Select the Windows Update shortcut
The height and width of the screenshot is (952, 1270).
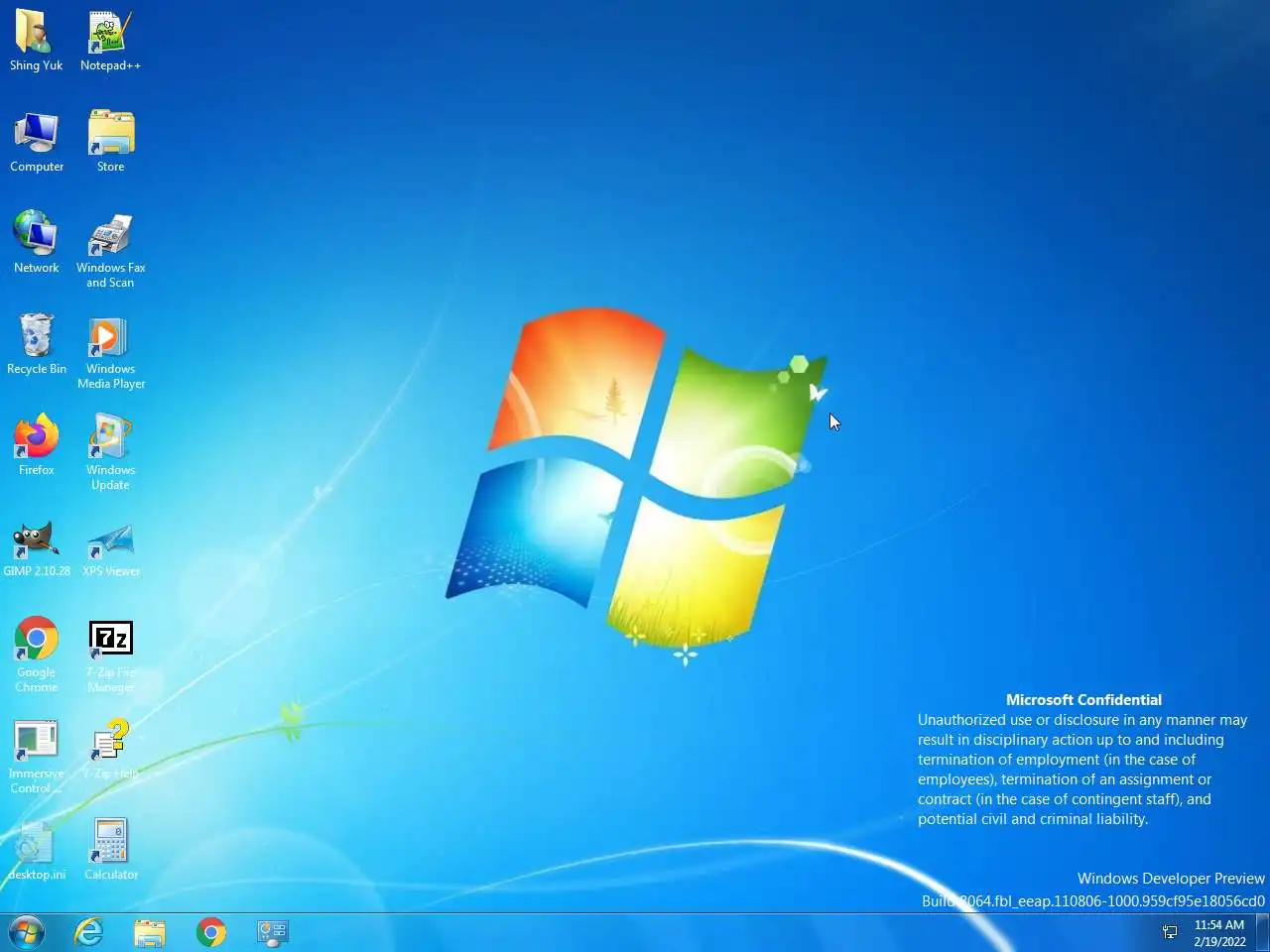point(110,453)
